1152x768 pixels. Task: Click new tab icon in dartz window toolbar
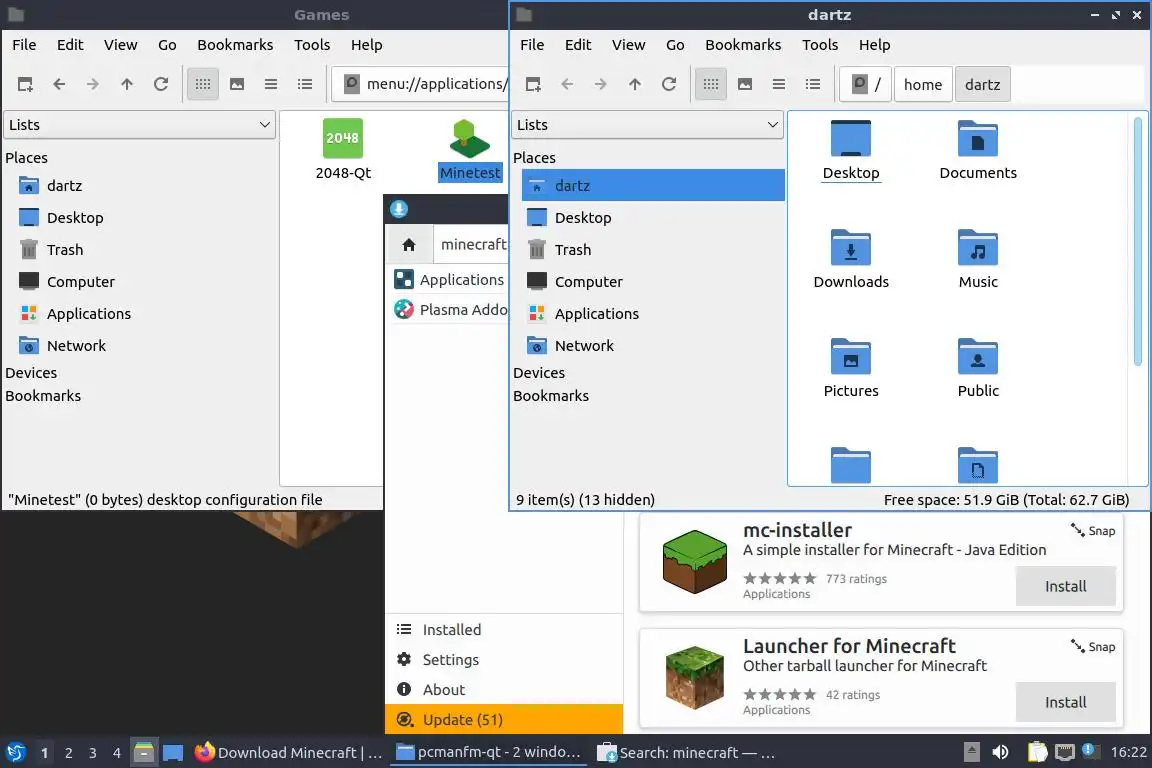point(533,84)
